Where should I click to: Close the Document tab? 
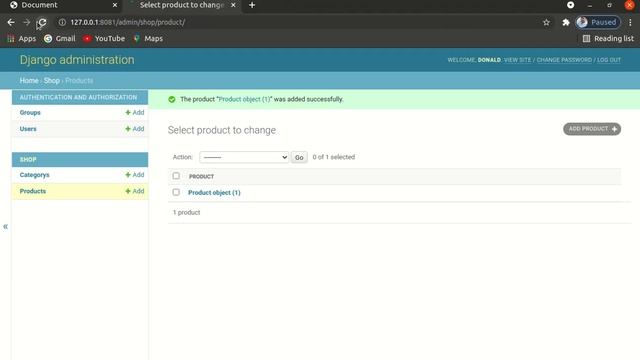(x=115, y=5)
